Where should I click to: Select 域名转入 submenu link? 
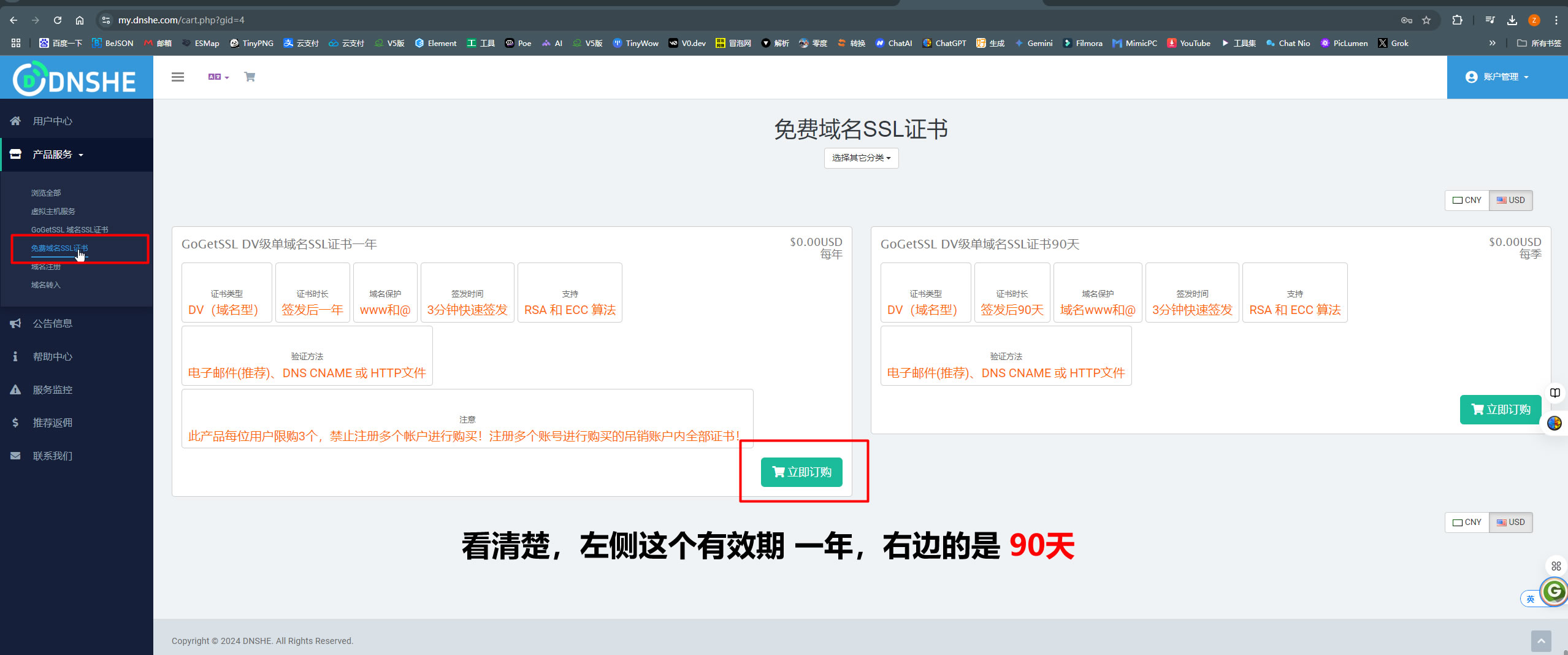pos(46,285)
